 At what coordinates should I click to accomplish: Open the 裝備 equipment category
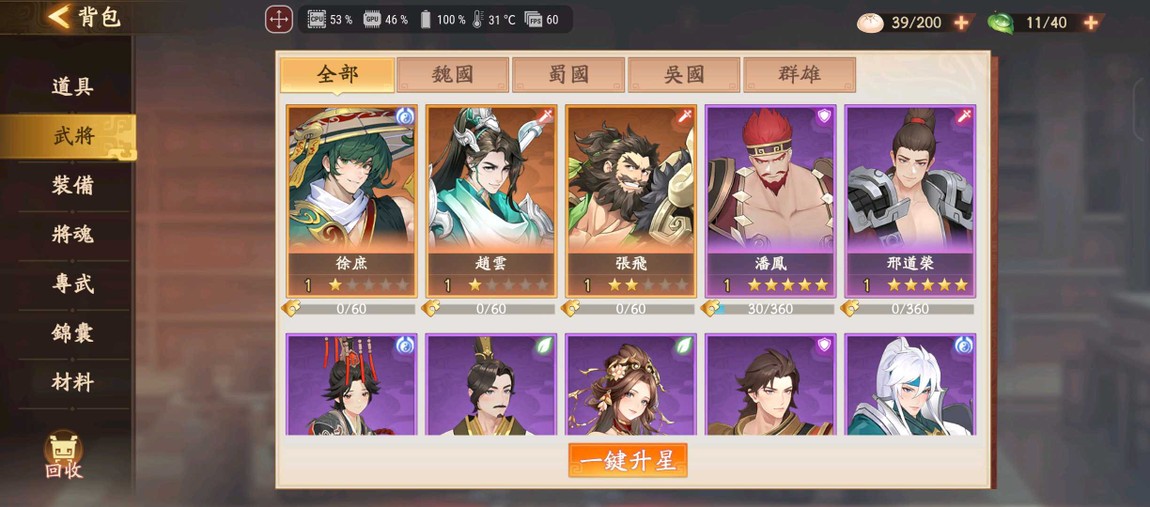[x=73, y=185]
